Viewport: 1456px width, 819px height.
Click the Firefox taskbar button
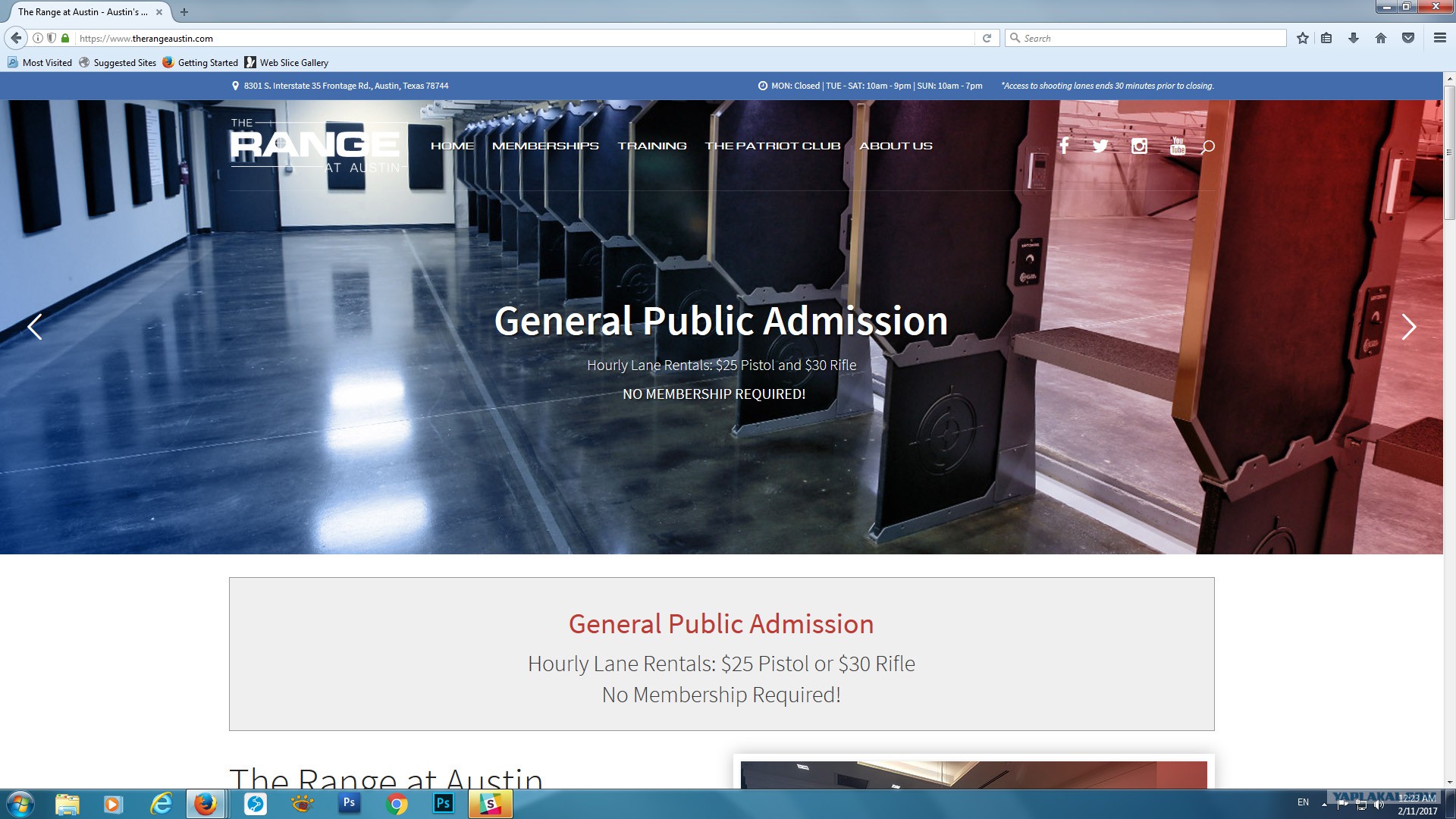pyautogui.click(x=206, y=804)
